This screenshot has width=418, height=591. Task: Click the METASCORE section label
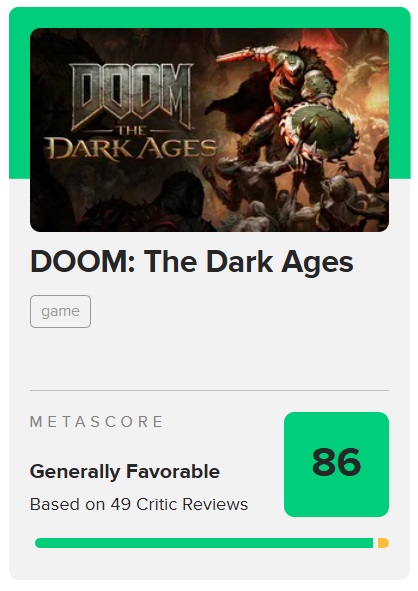(96, 421)
